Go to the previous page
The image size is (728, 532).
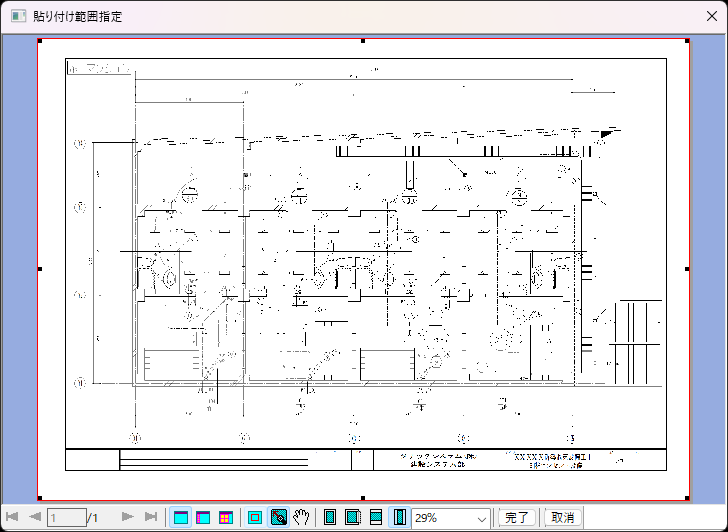[x=34, y=517]
